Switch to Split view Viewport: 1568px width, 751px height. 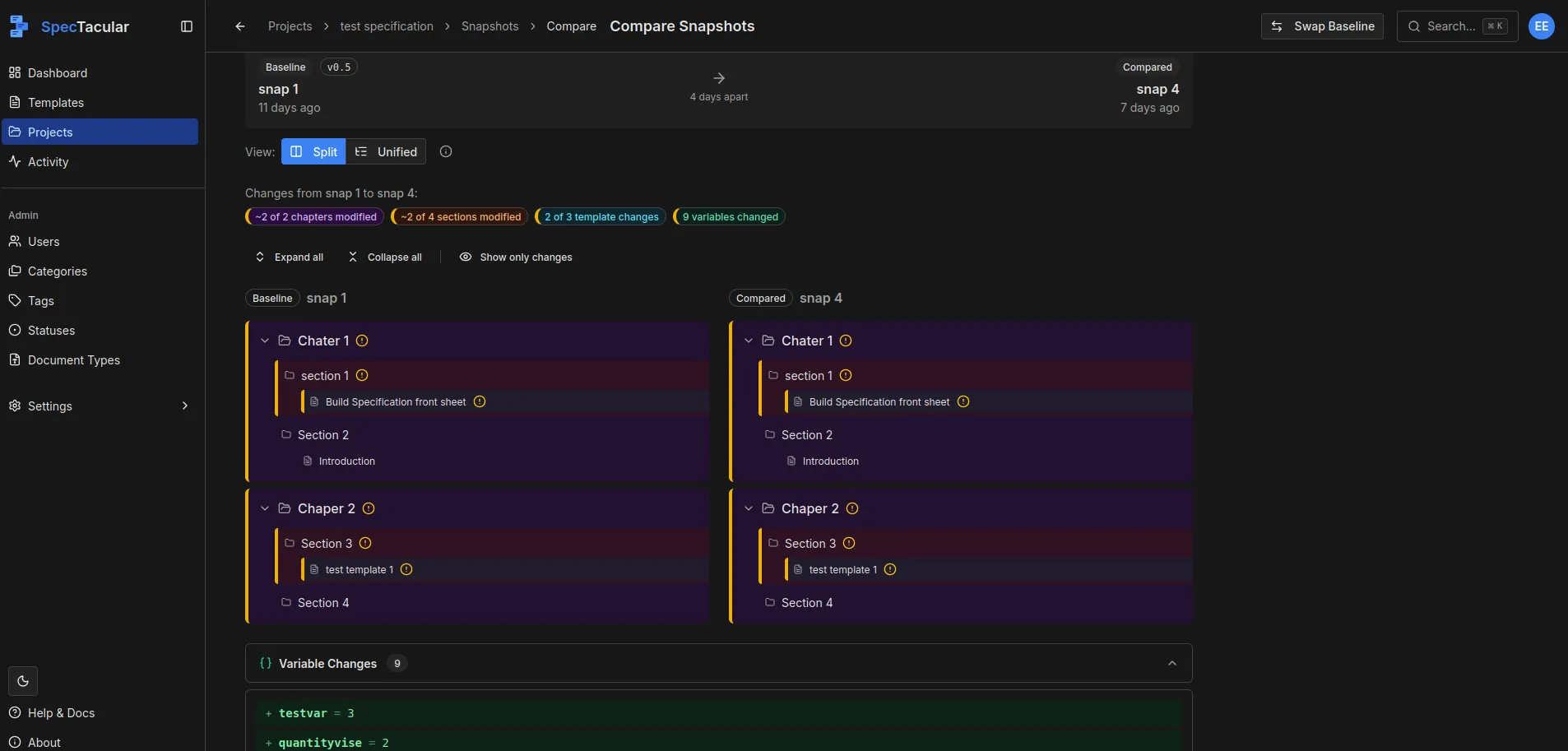coord(313,151)
